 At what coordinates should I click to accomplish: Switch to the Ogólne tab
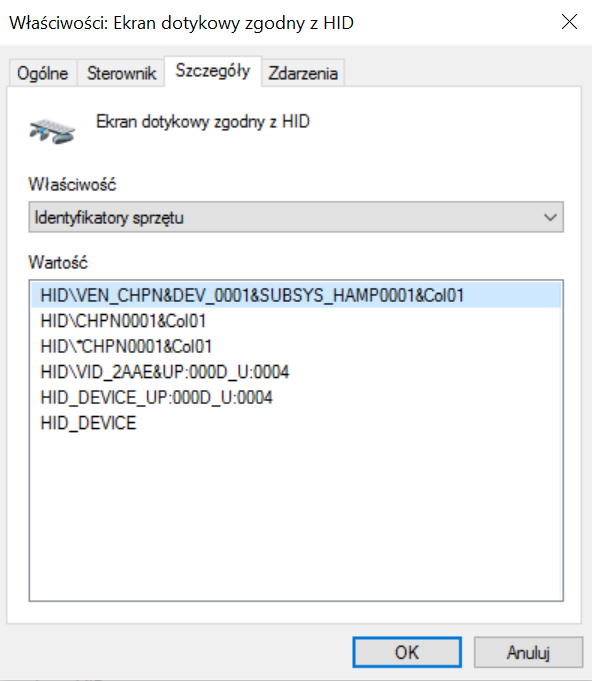click(x=43, y=73)
